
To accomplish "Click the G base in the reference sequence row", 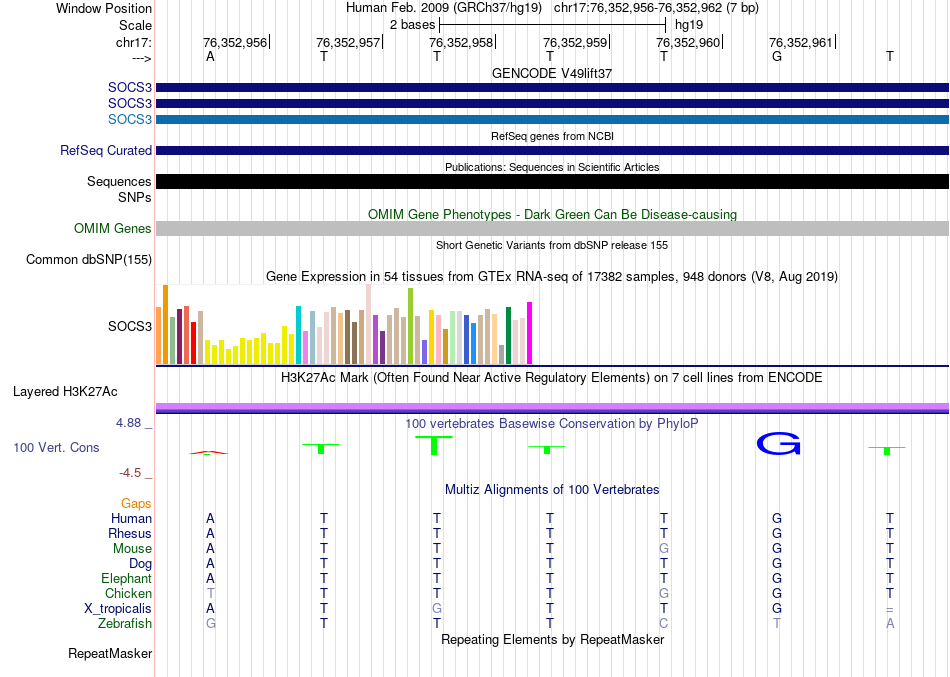I will pos(777,56).
